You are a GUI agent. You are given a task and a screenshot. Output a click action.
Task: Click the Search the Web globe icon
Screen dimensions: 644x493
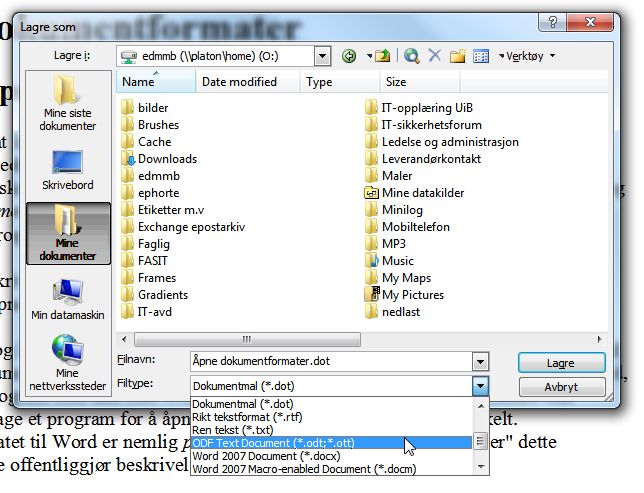pos(412,56)
